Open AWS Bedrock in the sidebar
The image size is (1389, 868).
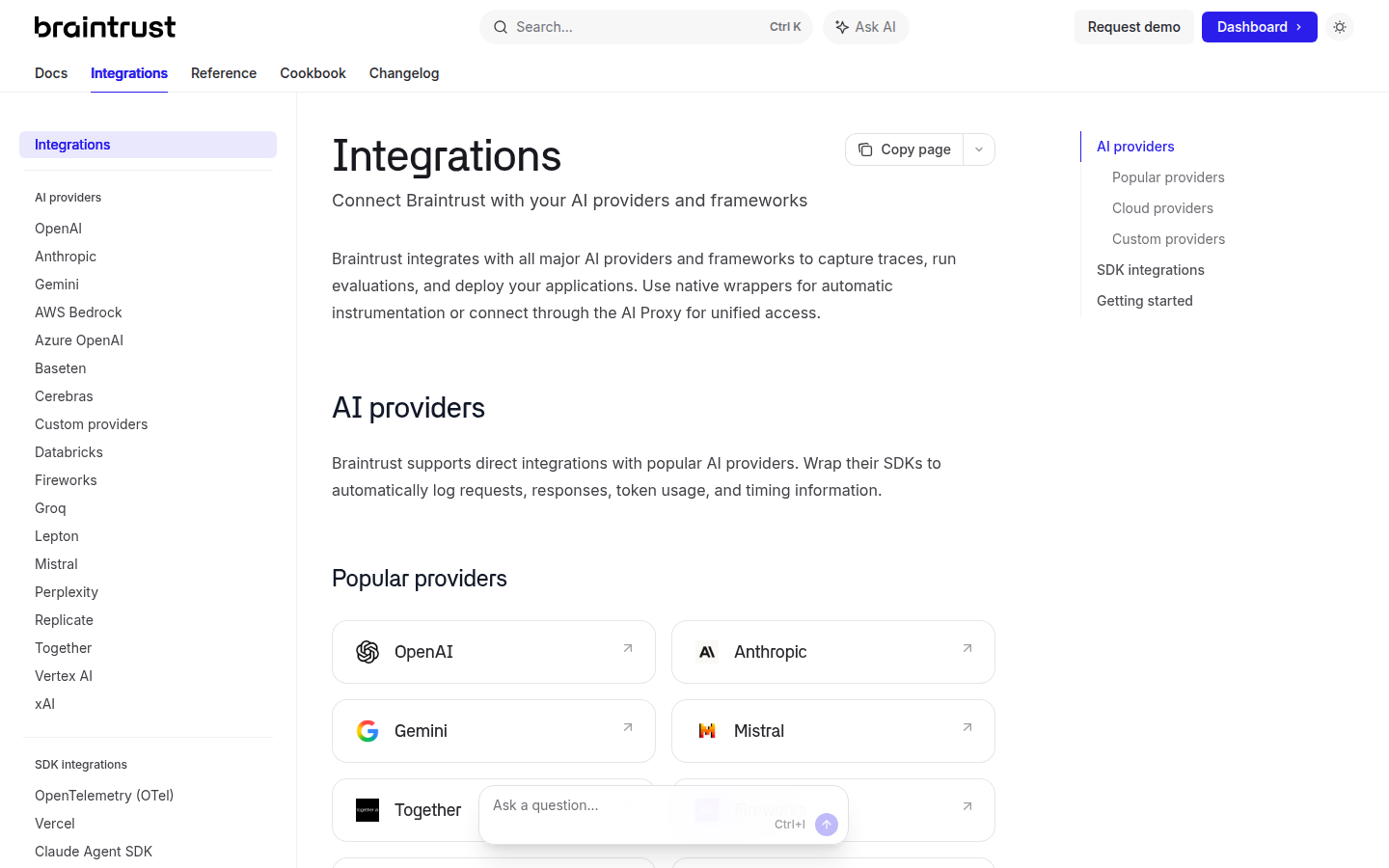click(x=78, y=312)
